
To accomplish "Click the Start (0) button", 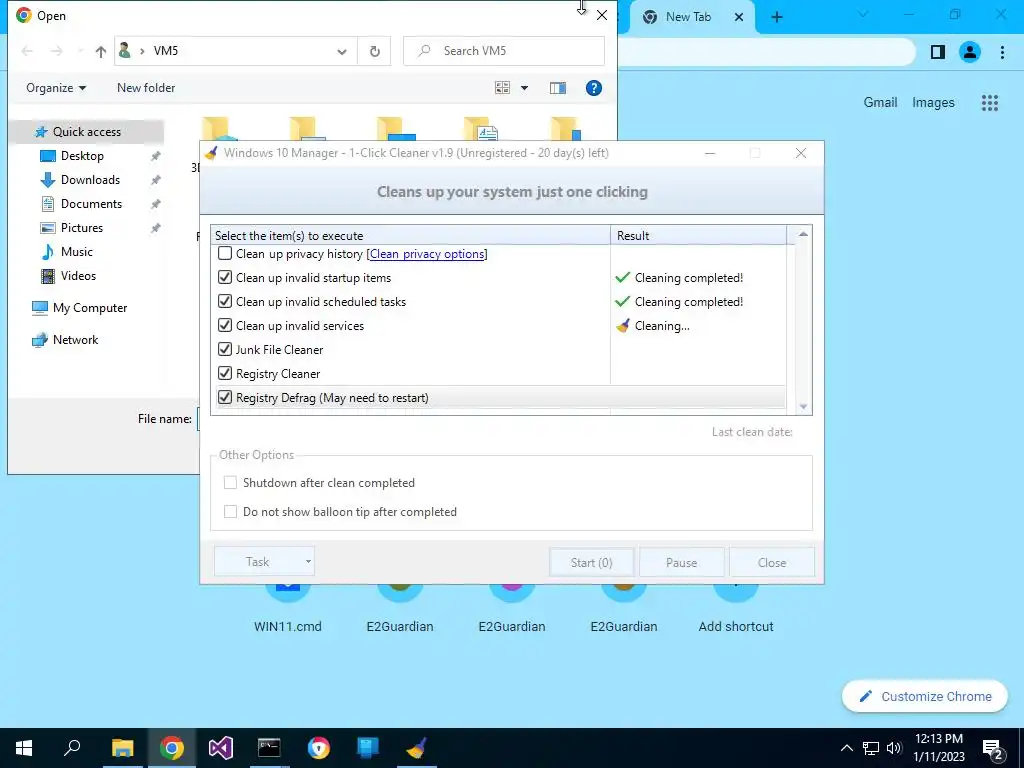I will coord(591,562).
